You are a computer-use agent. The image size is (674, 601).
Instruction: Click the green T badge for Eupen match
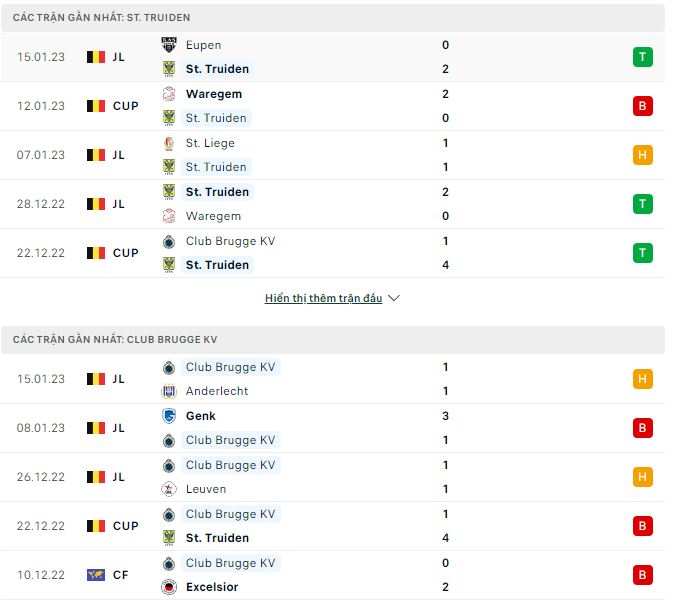[643, 57]
